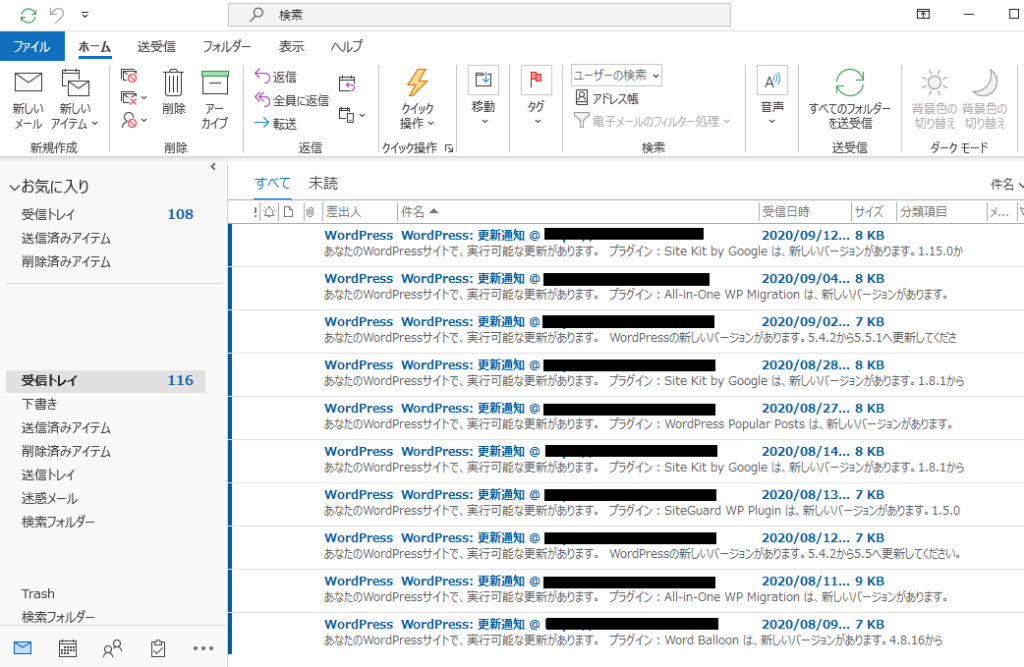Open the 音声 read aloud menu
This screenshot has width=1024, height=667.
click(x=772, y=96)
